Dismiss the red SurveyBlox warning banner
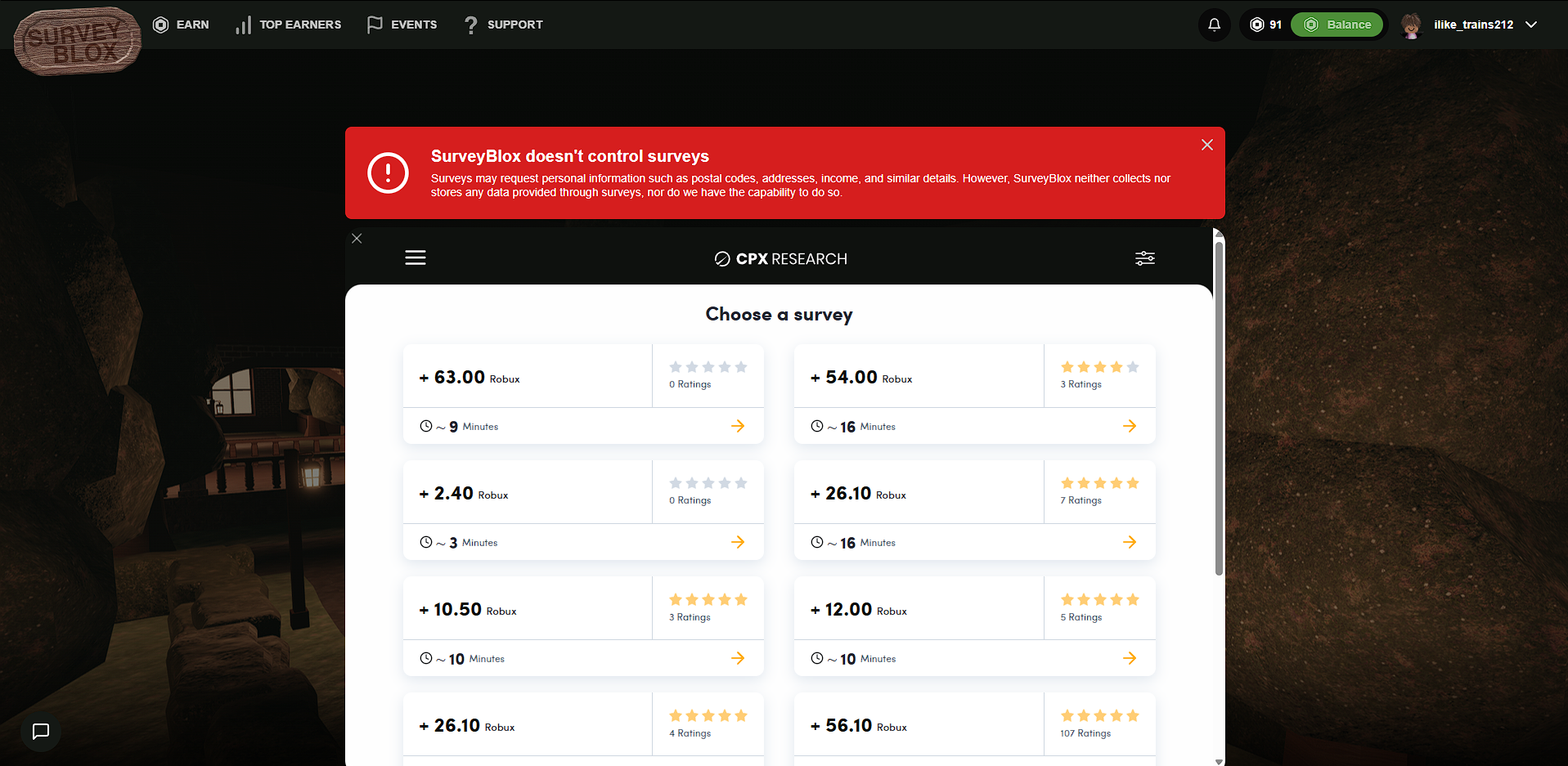The image size is (1568, 766). coord(1207,145)
